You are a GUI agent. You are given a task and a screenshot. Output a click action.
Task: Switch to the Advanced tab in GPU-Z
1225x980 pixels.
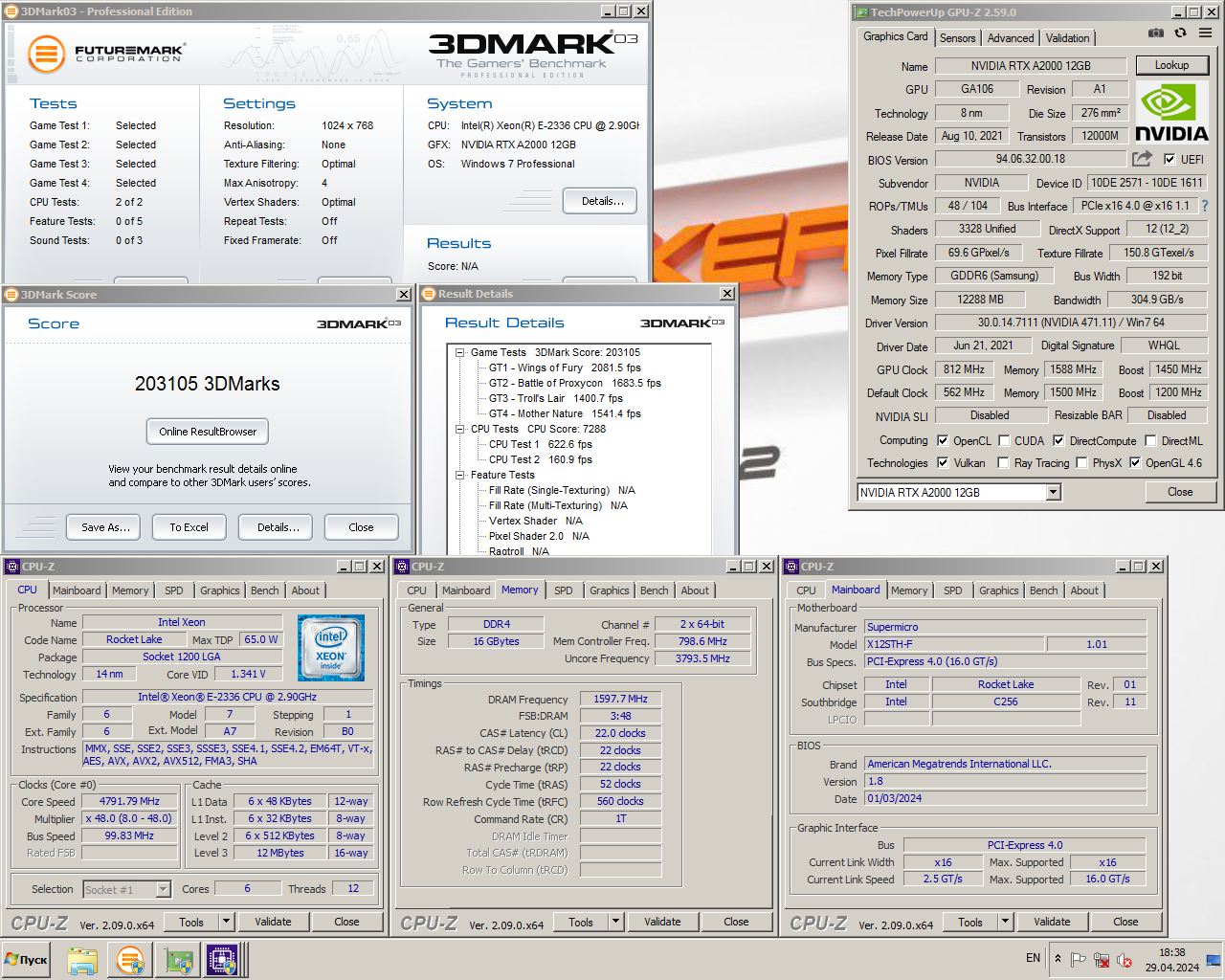(x=1011, y=38)
